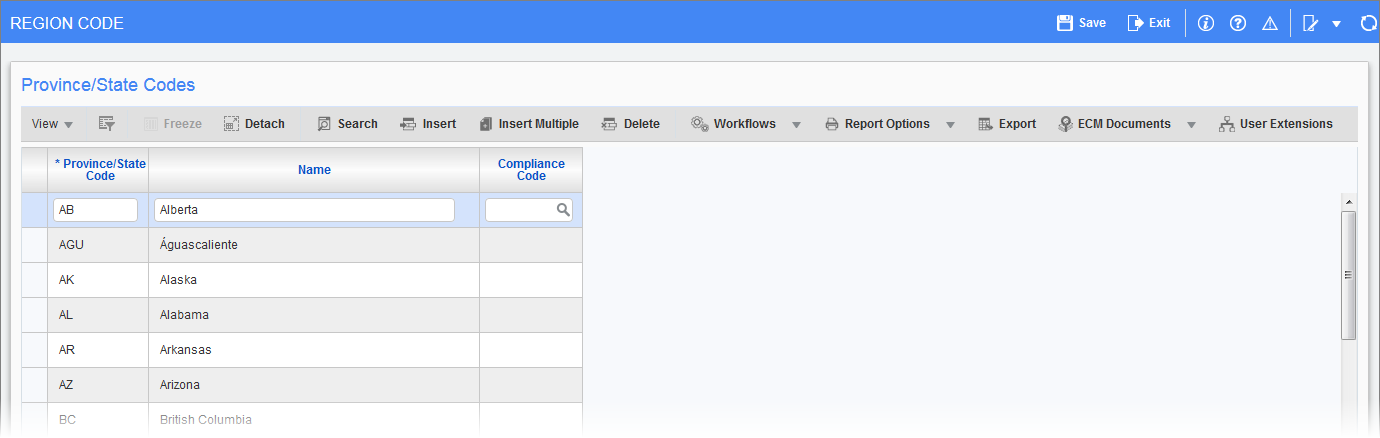Click Report Options button
1380x438 pixels.
coord(877,124)
